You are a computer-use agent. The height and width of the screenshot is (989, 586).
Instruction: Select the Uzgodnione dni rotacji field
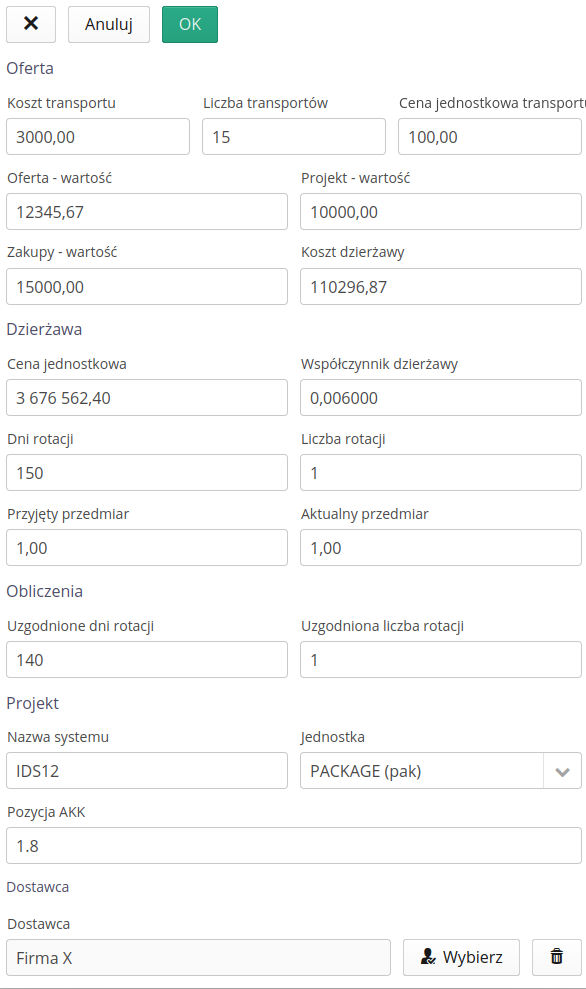point(147,660)
